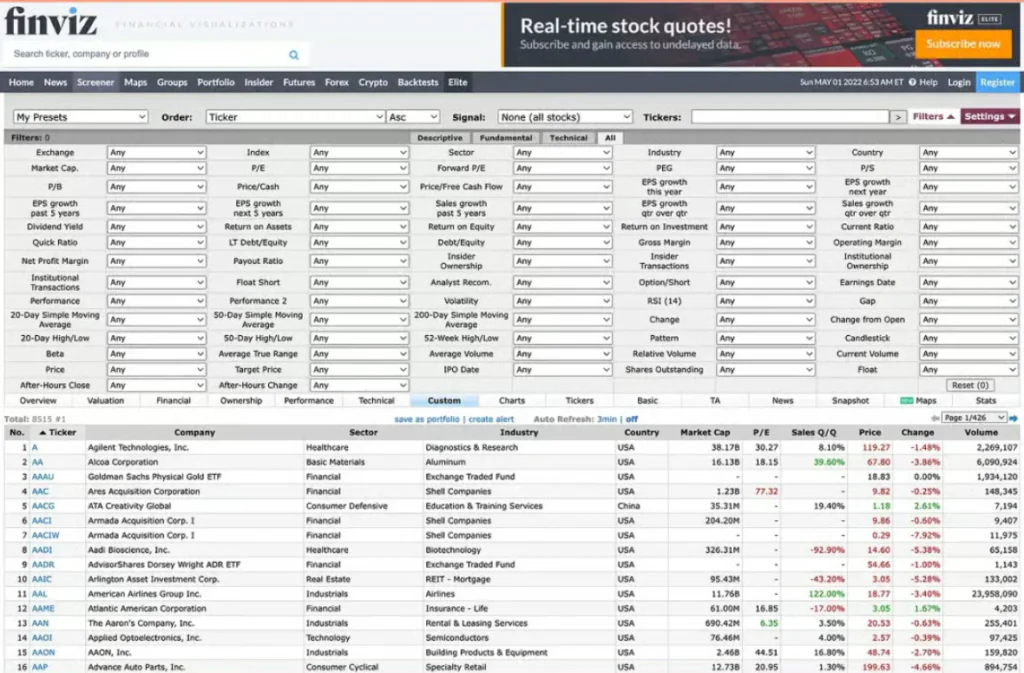
Task: Click Agilent Technologies, Inc. company cell
Action: coord(138,447)
